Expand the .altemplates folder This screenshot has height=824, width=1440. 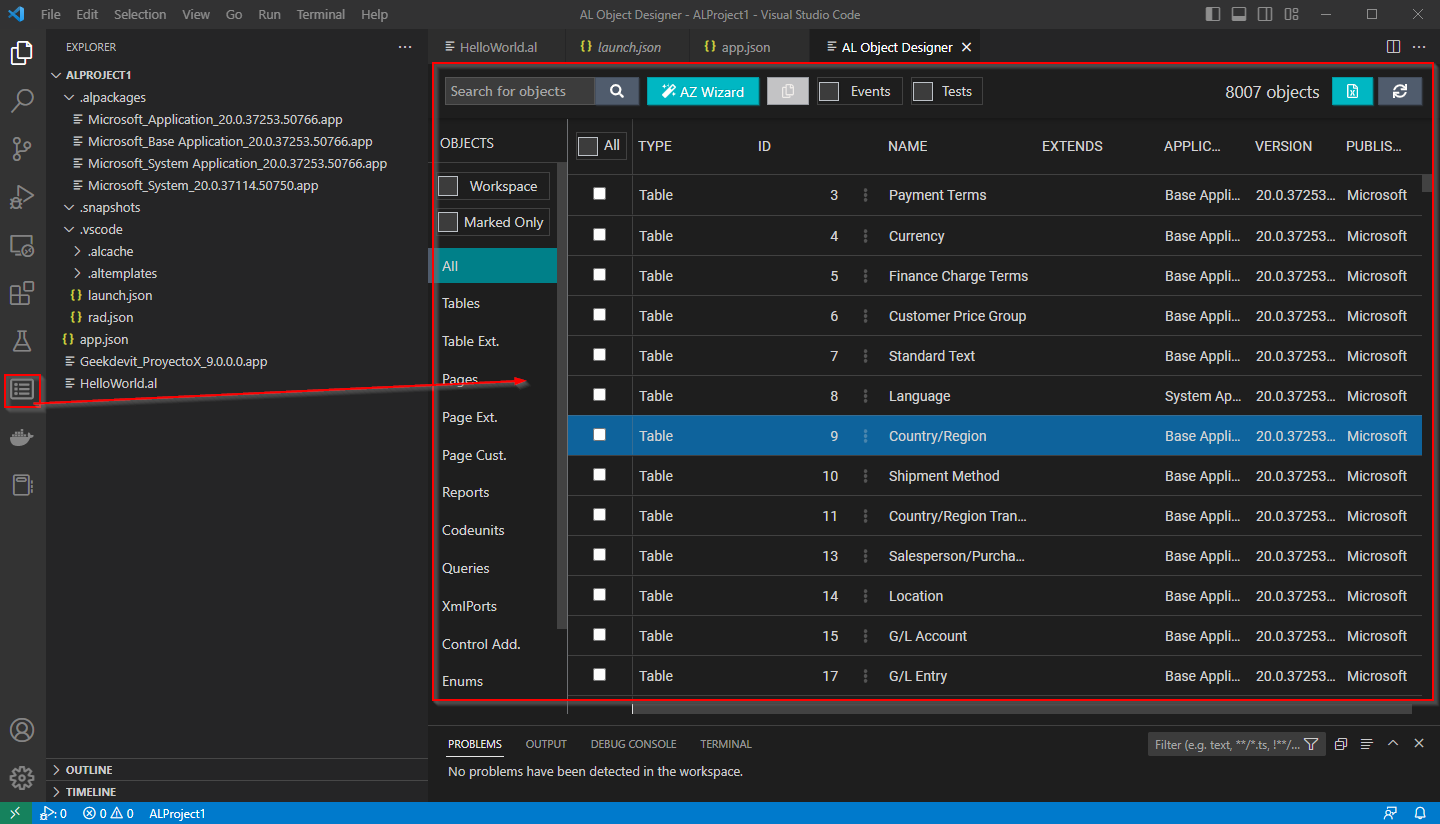(78, 274)
